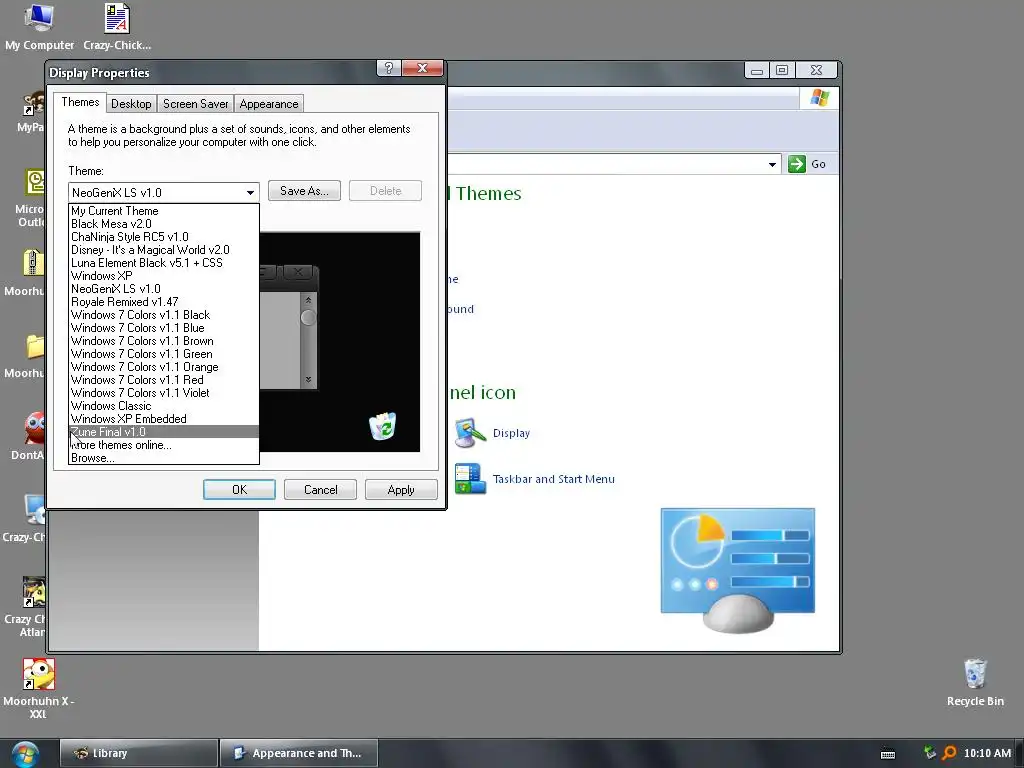Viewport: 1024px width, 768px height.
Task: Pick Luna Element Black v5.1 + CSS
Action: coord(164,263)
